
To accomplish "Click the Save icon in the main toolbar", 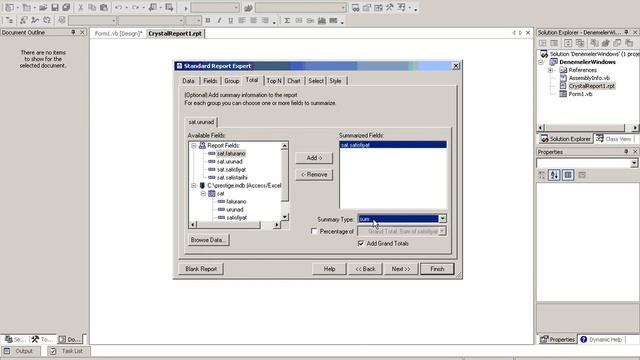I will point(55,7).
